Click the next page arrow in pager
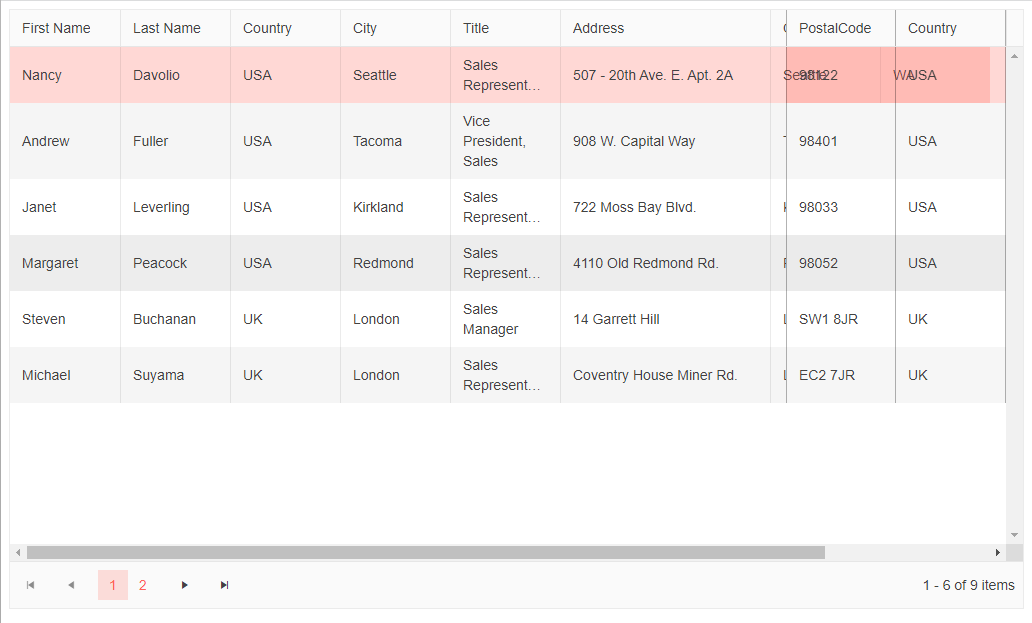 (x=184, y=585)
